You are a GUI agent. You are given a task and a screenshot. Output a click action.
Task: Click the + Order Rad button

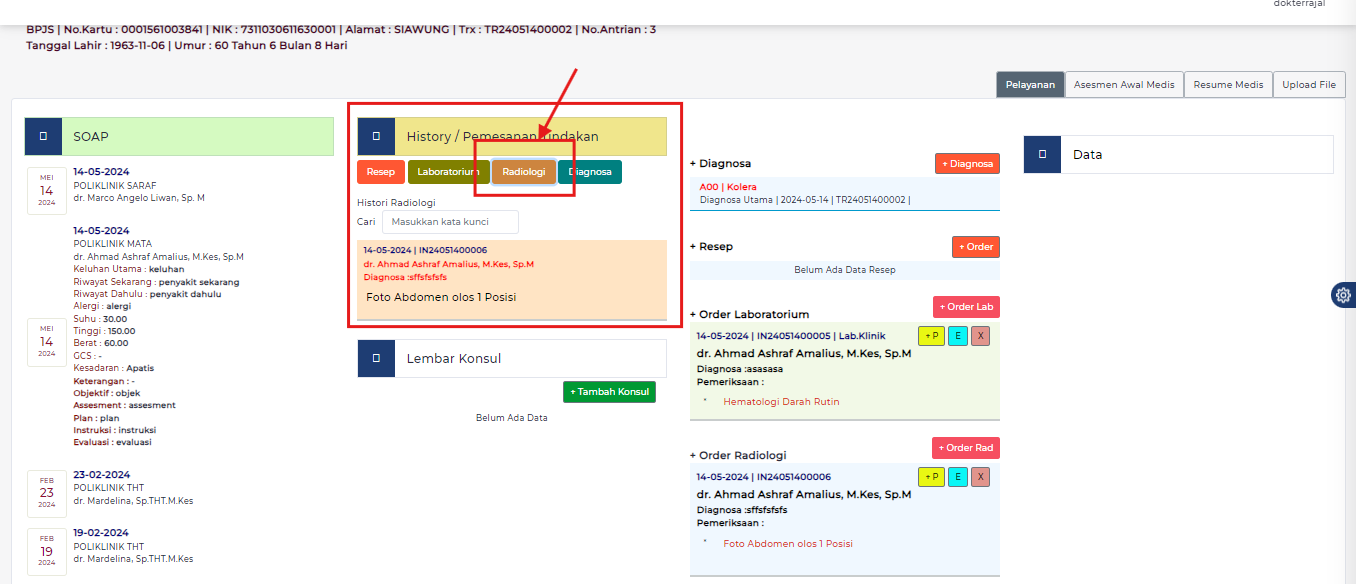965,448
